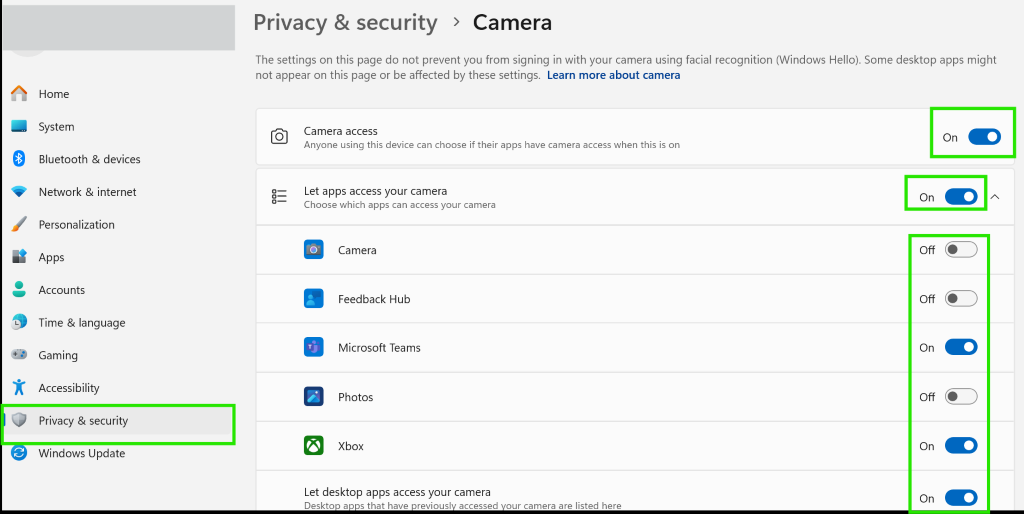Screen dimensions: 1024x514
Task: Click the Xbox app icon
Action: [313, 446]
